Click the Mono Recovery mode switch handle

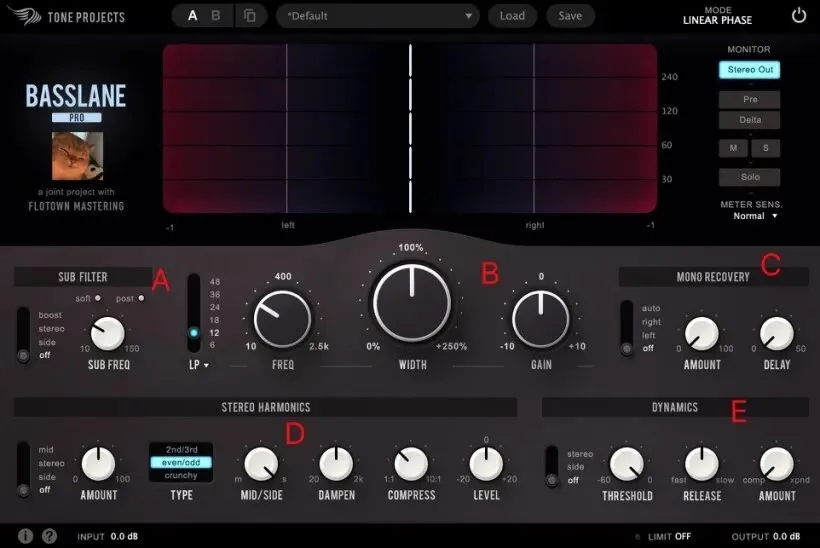click(627, 348)
